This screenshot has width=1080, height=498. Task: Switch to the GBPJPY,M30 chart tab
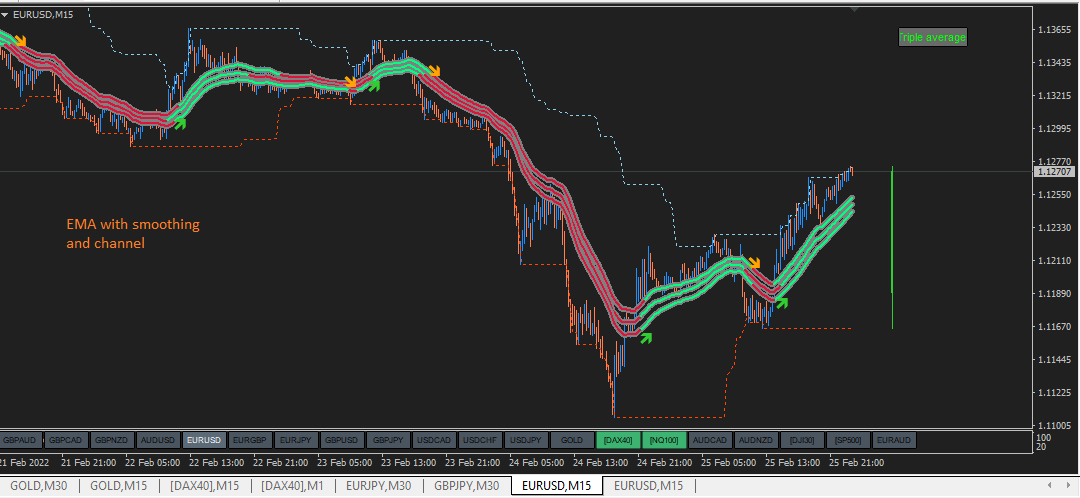point(466,486)
